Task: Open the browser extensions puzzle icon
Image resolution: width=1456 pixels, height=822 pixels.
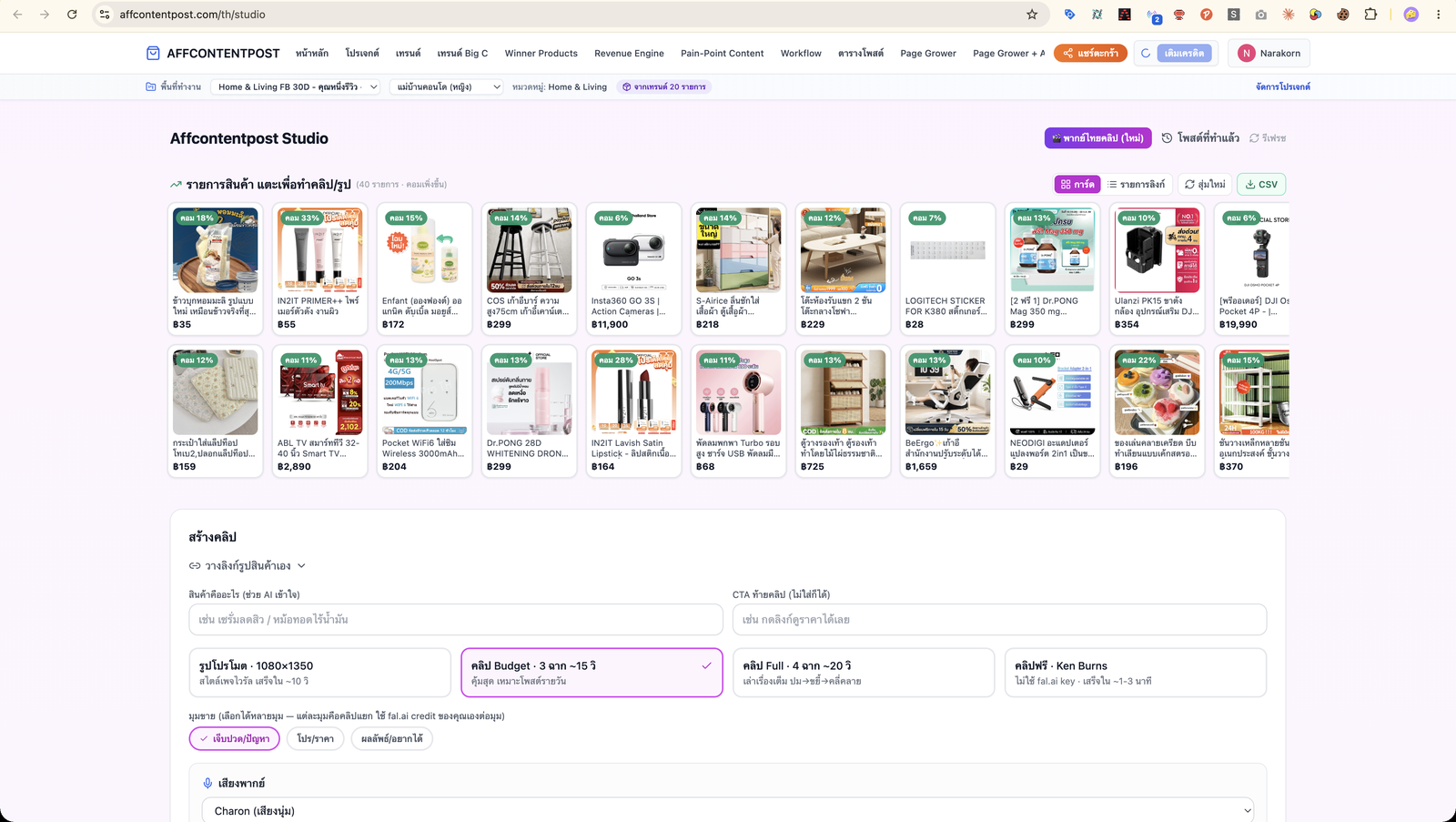Action: 1370,15
